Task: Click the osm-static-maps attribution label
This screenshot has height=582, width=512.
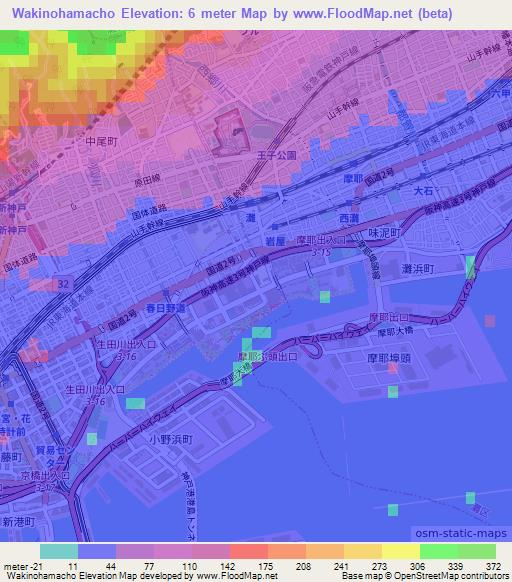Action: tap(461, 533)
